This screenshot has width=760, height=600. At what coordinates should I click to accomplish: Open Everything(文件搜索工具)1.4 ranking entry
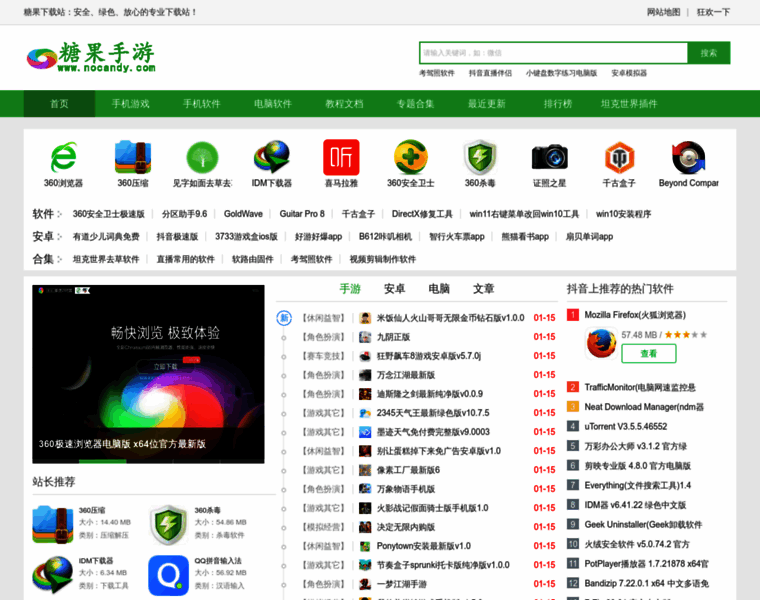(x=638, y=485)
